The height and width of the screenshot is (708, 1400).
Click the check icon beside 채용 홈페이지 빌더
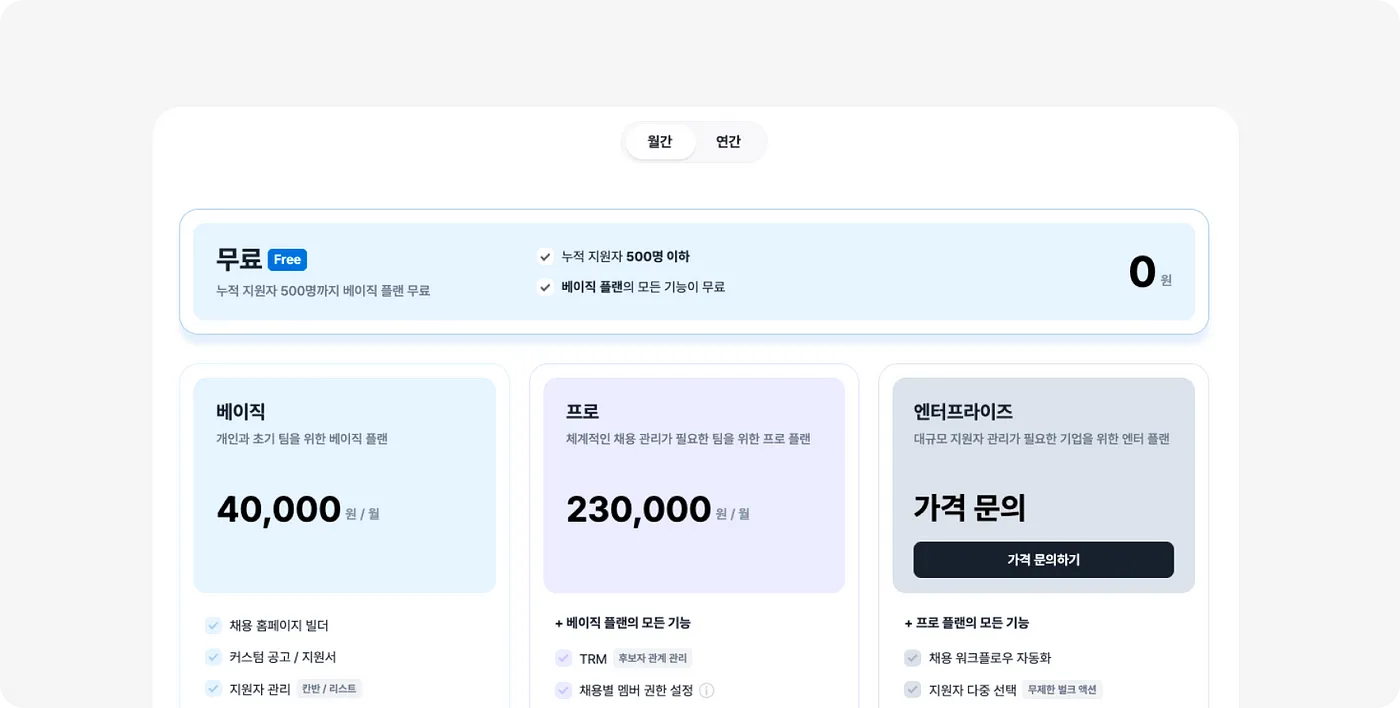[x=213, y=626]
